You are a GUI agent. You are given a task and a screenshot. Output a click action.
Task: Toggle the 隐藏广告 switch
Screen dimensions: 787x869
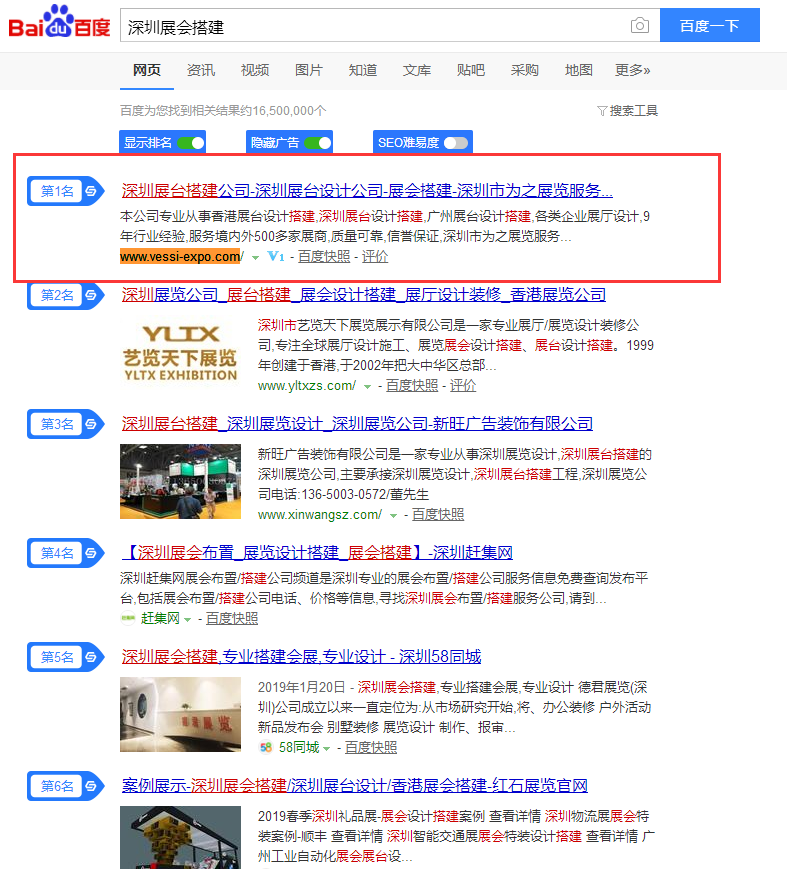point(318,143)
